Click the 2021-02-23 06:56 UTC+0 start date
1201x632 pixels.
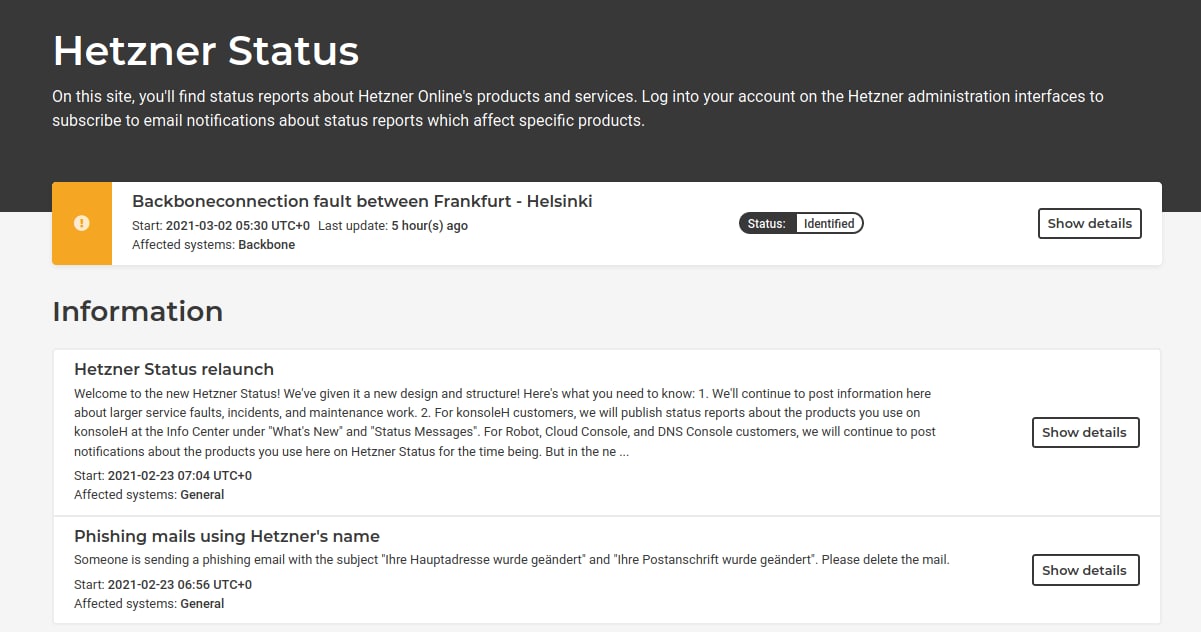point(180,585)
